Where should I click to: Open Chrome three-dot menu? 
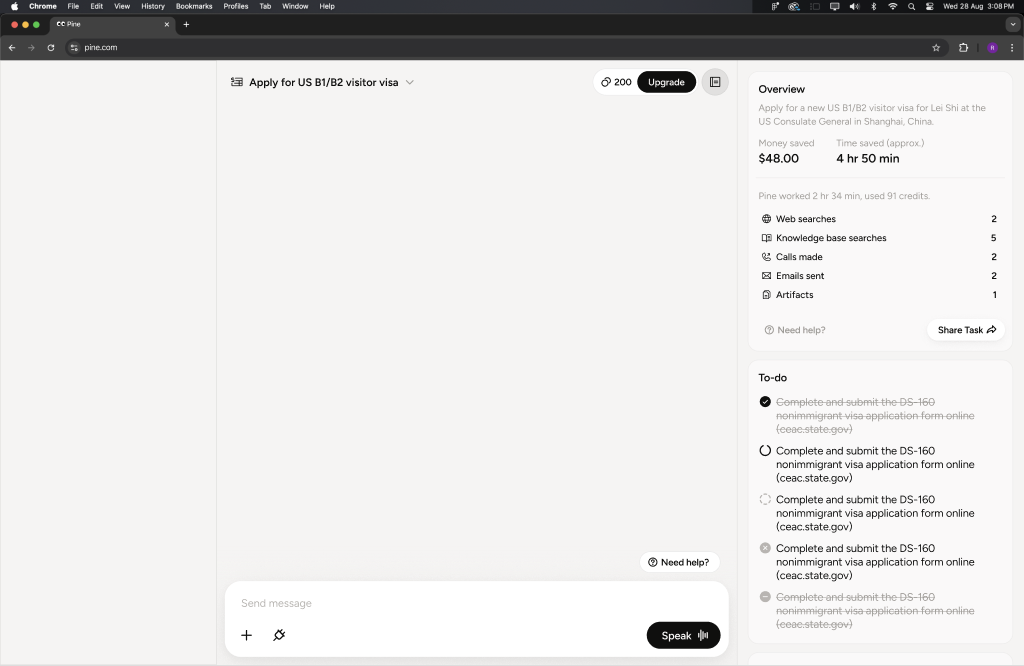[x=1012, y=48]
